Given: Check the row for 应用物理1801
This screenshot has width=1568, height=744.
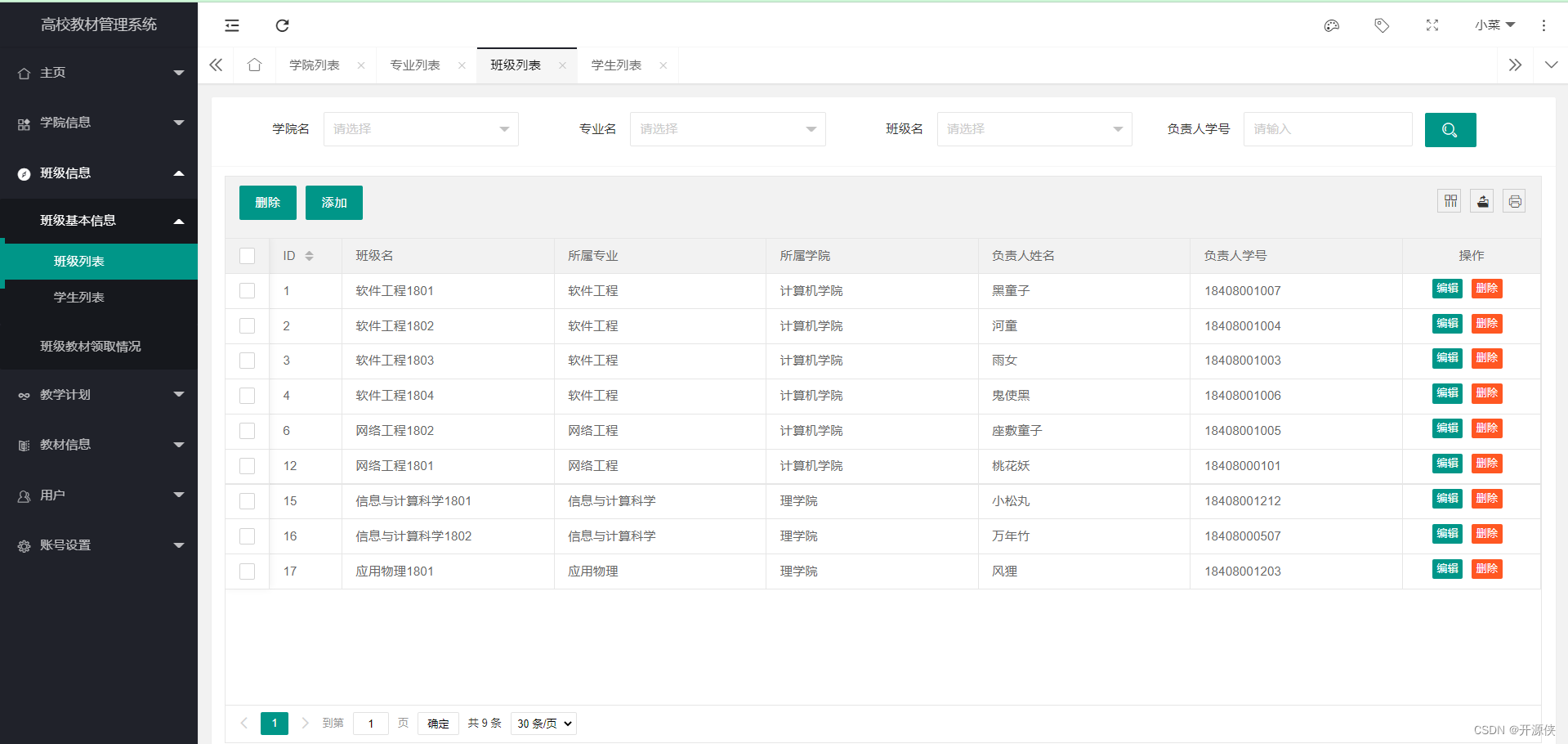Looking at the screenshot, I should pos(248,571).
